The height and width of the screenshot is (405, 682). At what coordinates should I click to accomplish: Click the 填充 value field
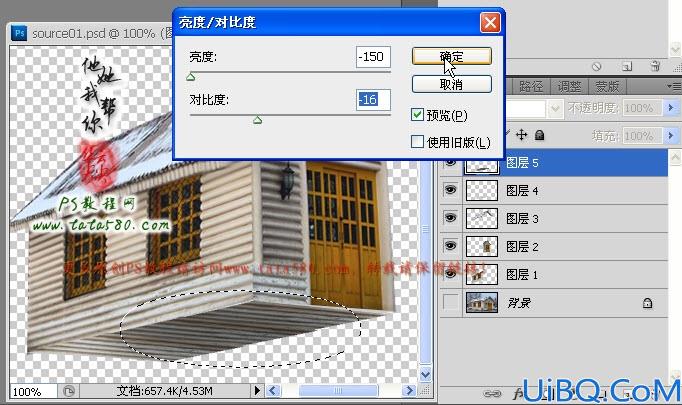[x=642, y=136]
